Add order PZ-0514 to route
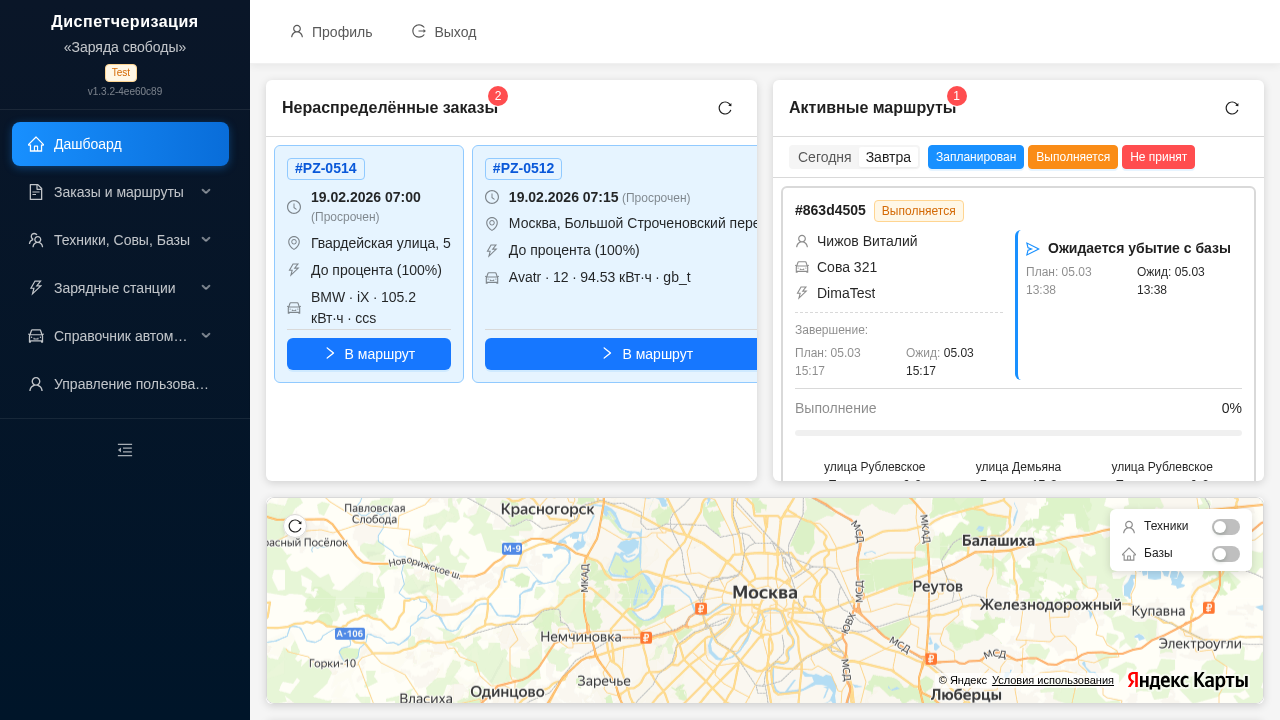 (368, 354)
